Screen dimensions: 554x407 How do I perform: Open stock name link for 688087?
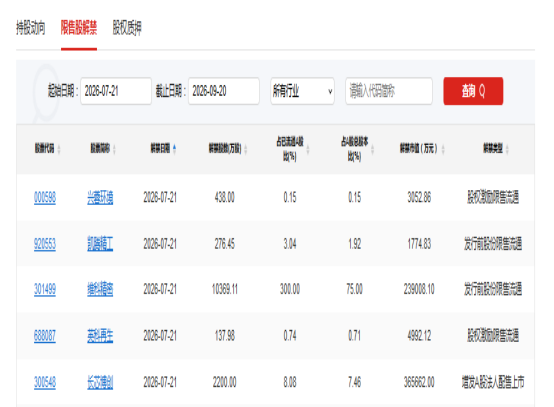[100, 336]
